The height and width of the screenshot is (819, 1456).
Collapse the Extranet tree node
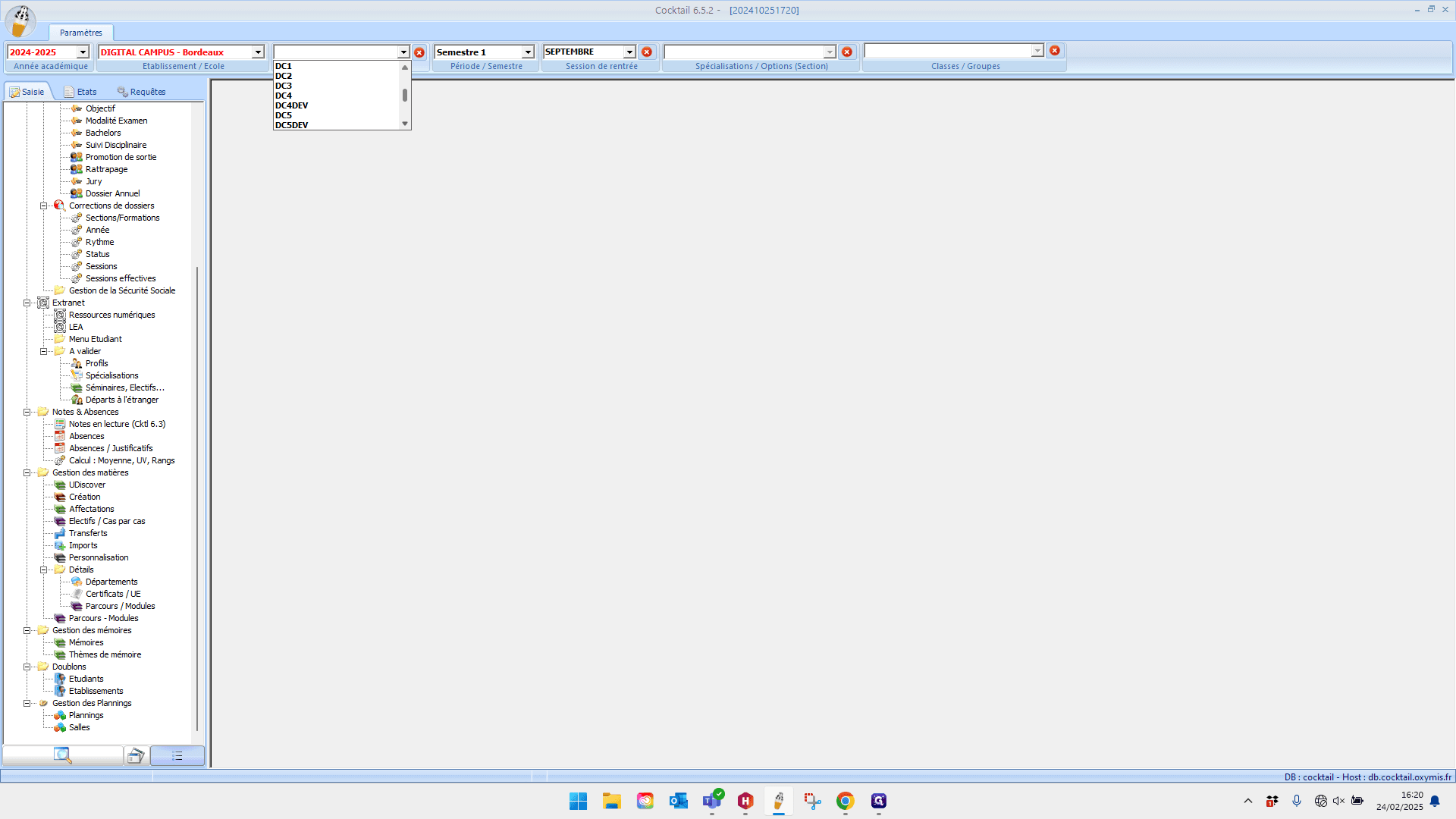[x=27, y=303]
